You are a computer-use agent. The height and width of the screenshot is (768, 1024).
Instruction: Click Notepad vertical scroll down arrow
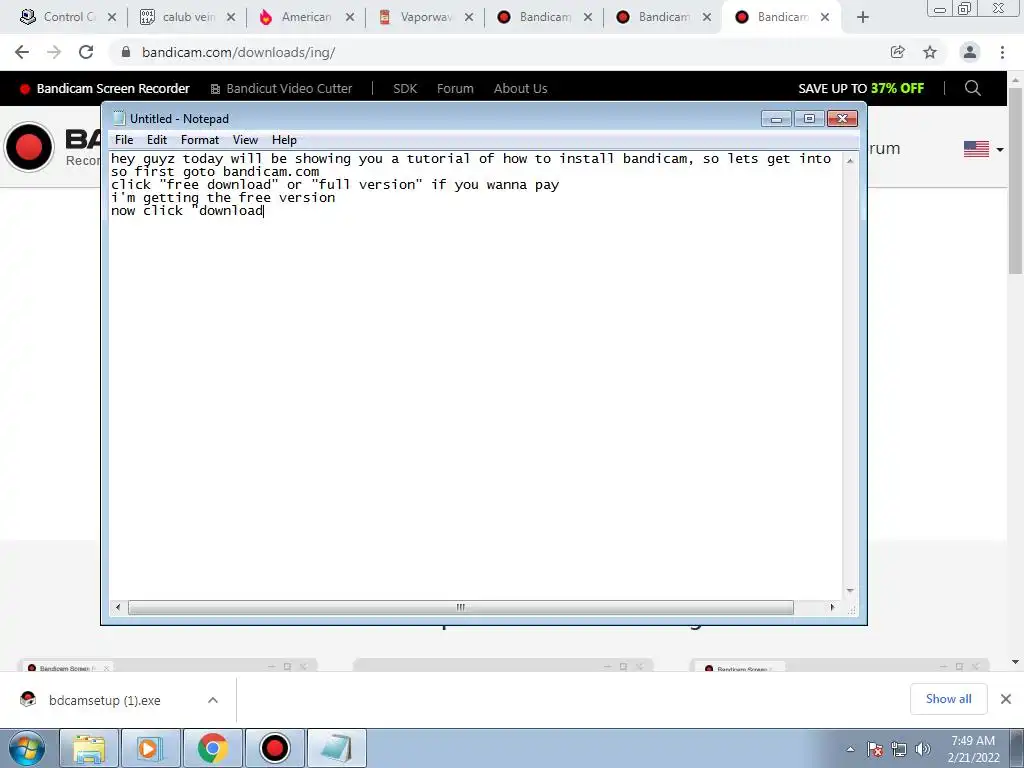850,590
